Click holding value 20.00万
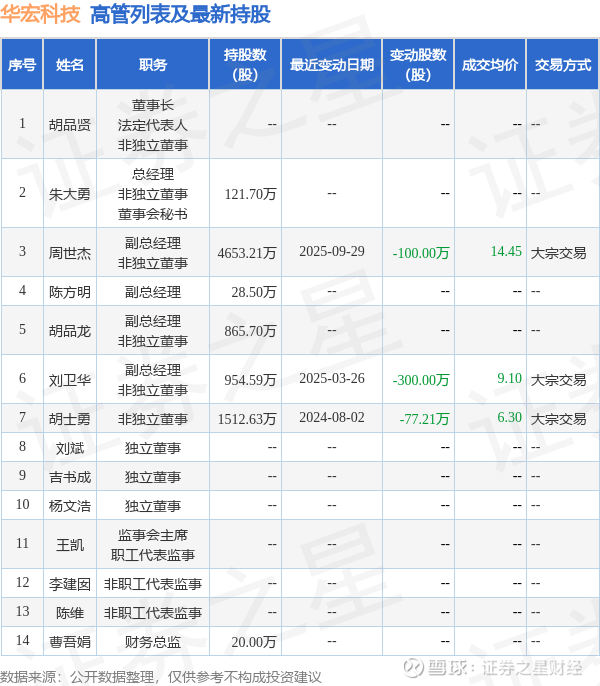Image resolution: width=600 pixels, height=686 pixels. point(254,642)
